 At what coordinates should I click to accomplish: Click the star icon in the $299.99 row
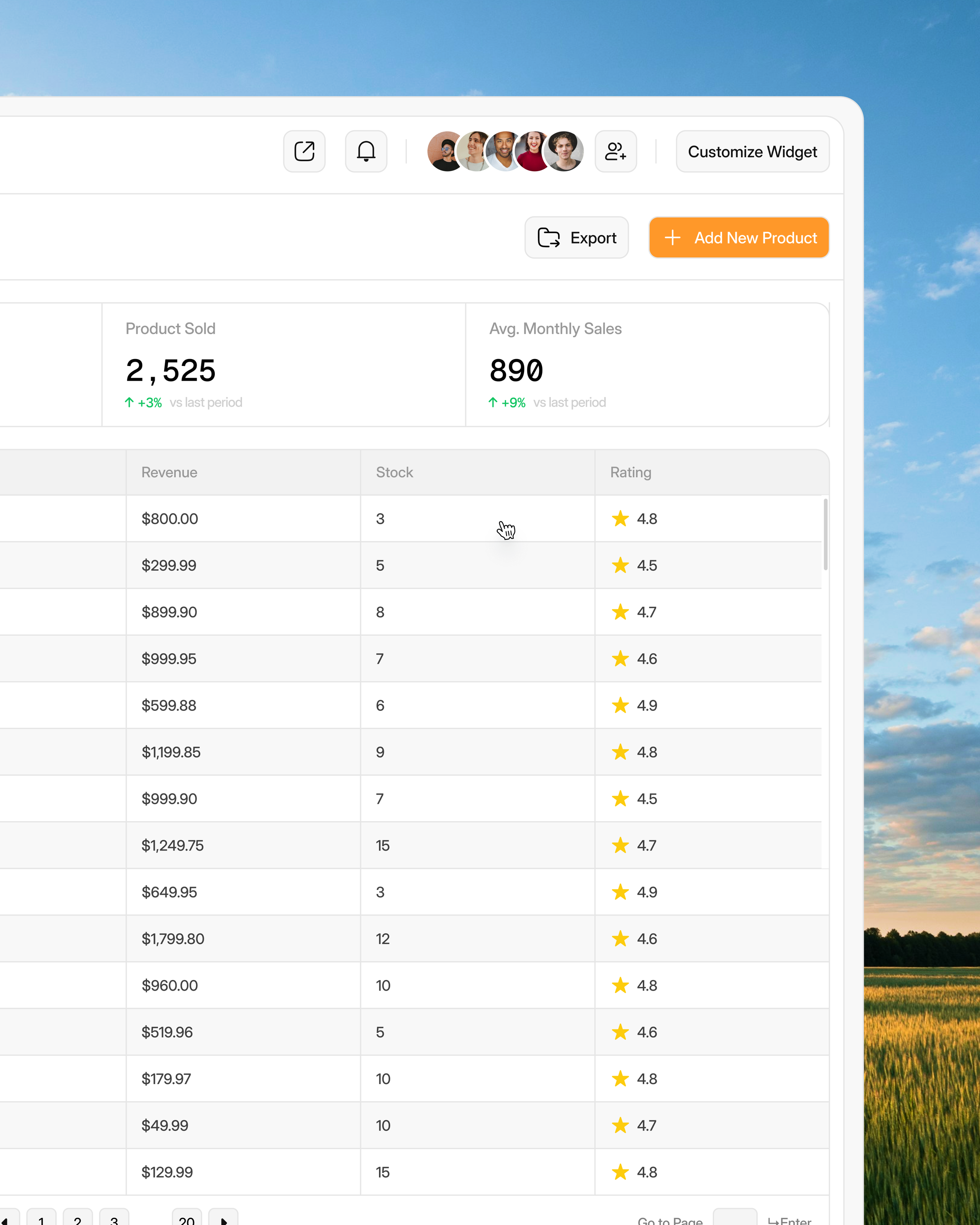pyautogui.click(x=620, y=565)
